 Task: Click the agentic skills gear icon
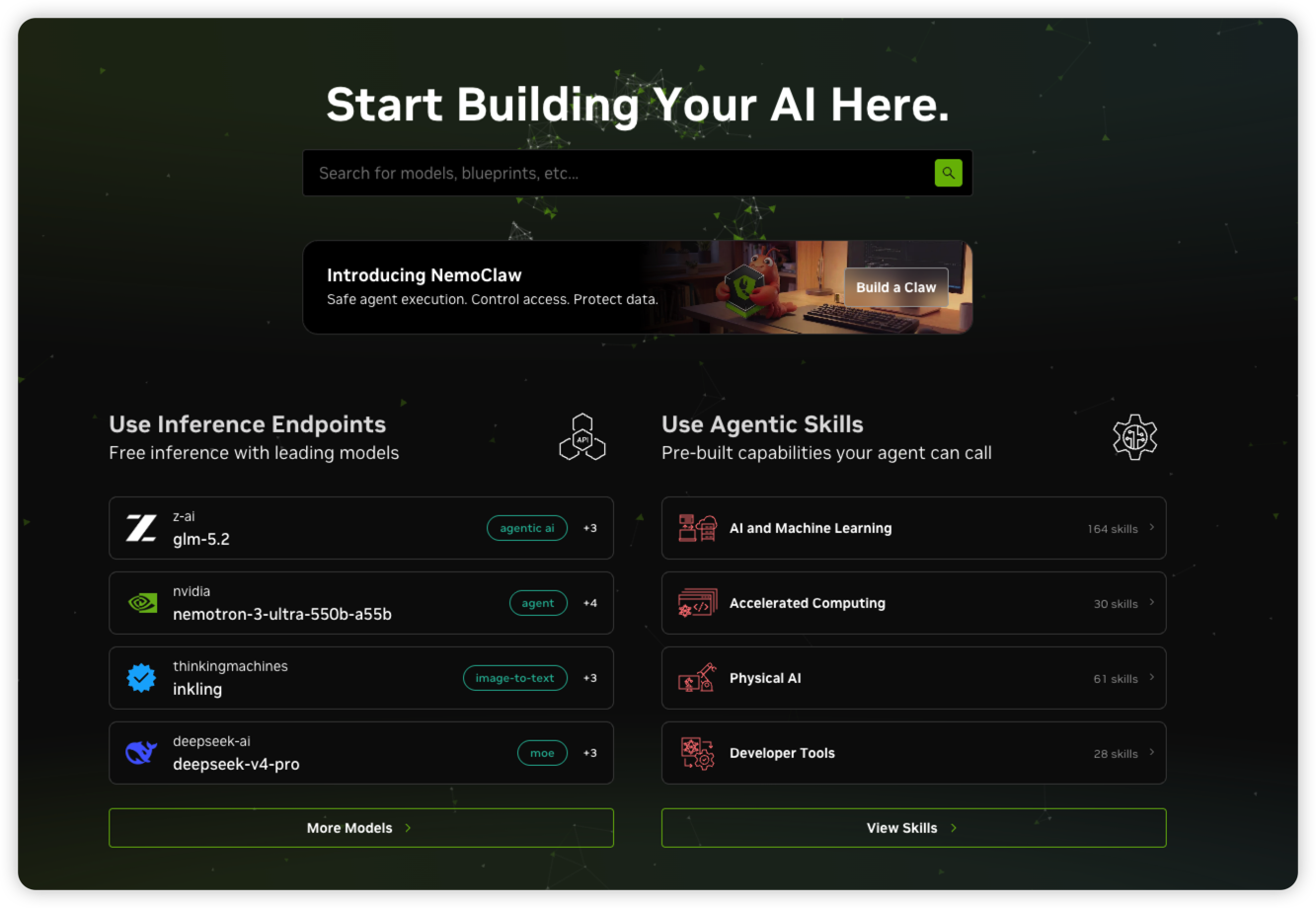pos(1135,437)
